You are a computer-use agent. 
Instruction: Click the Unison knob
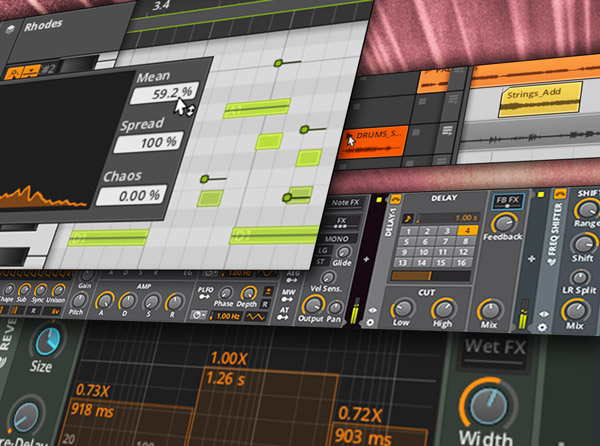coord(58,290)
